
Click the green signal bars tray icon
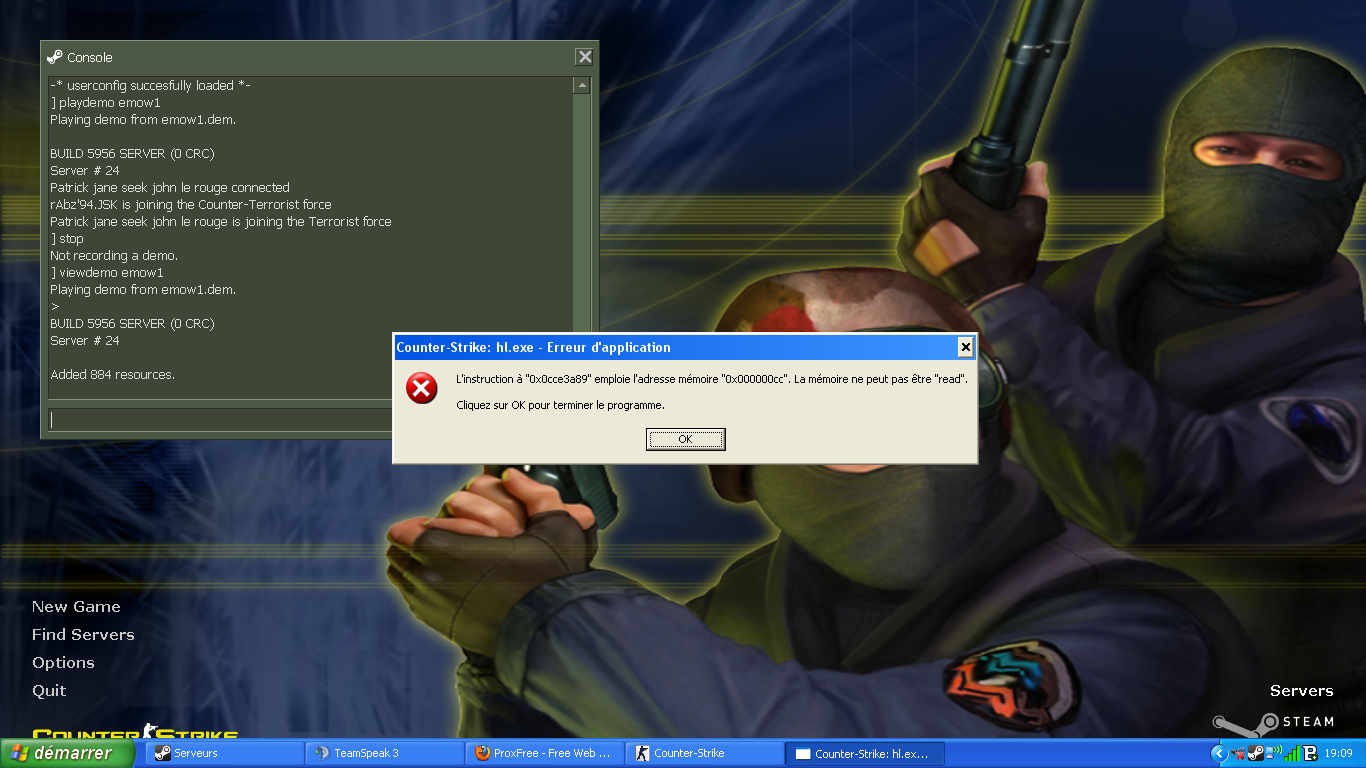pyautogui.click(x=1292, y=753)
